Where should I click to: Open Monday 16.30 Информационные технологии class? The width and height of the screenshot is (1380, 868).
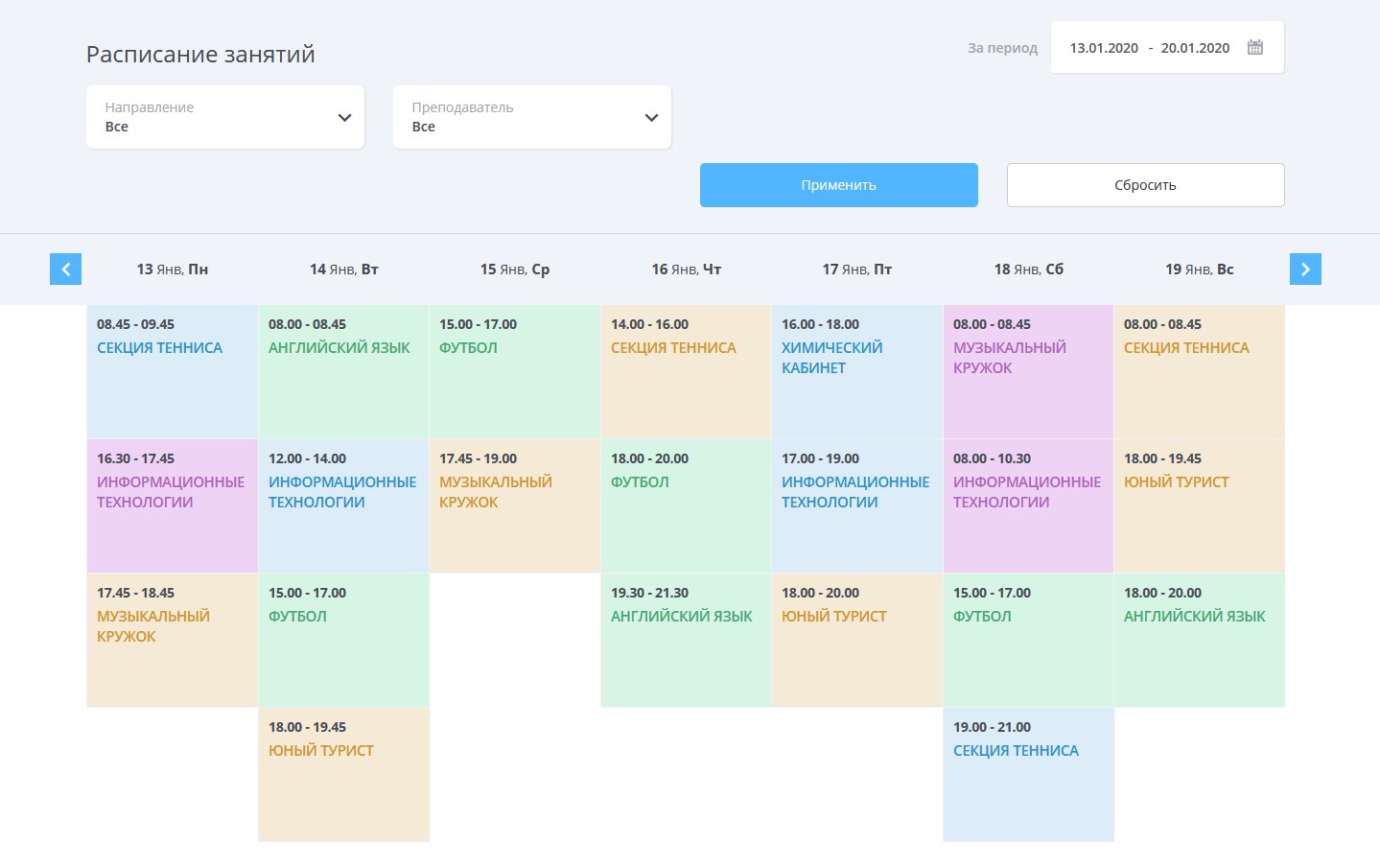(172, 505)
